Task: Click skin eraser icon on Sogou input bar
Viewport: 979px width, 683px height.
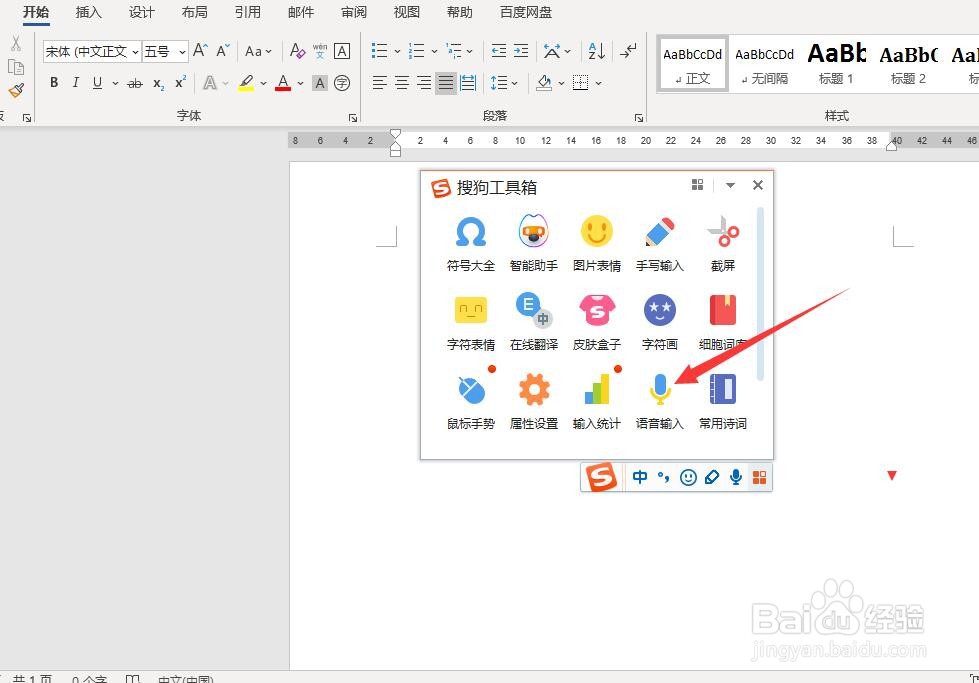Action: [x=712, y=478]
